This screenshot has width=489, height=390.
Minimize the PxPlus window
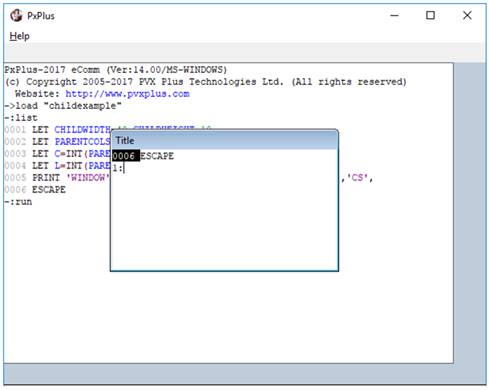click(394, 15)
